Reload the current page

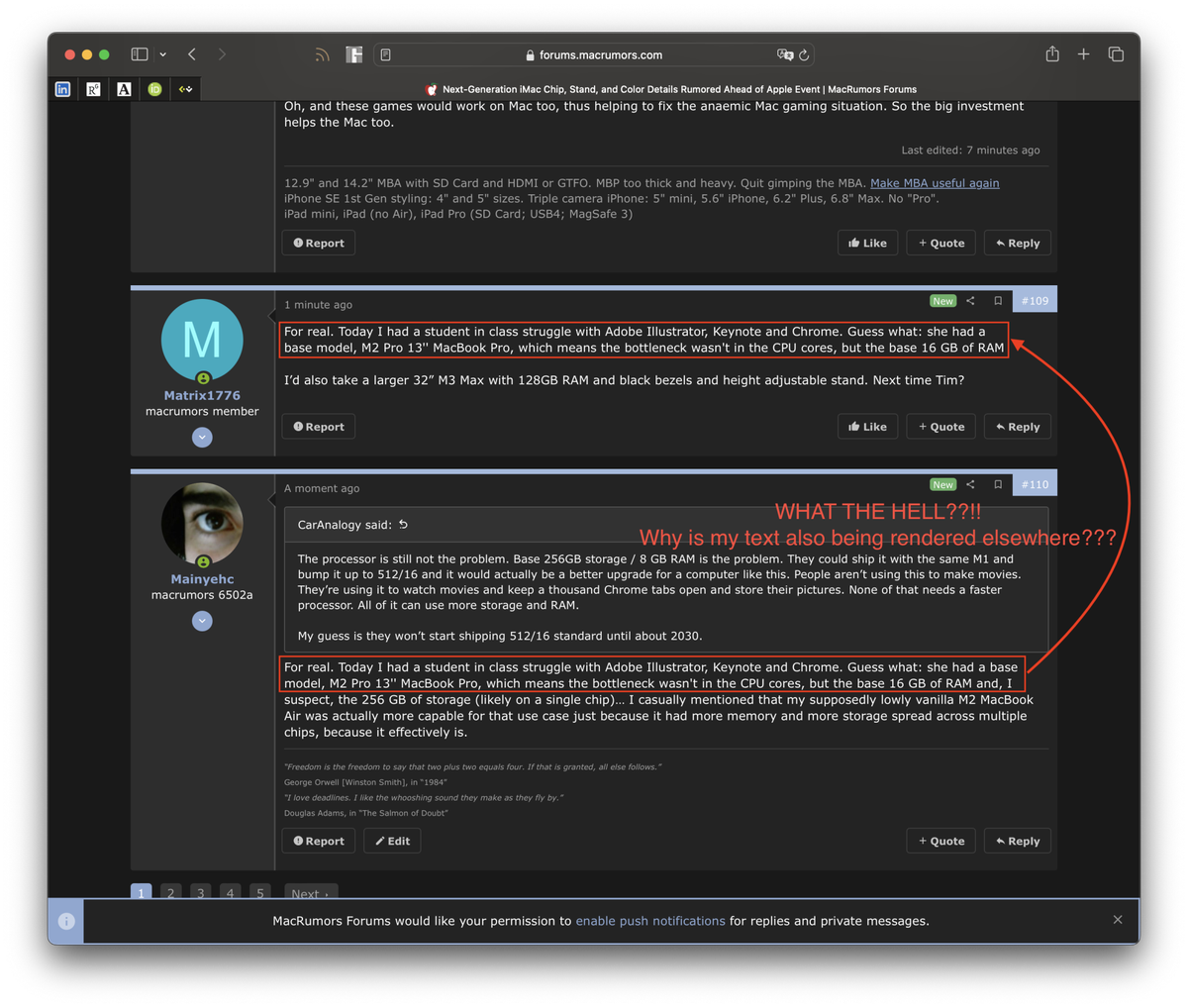pos(805,55)
